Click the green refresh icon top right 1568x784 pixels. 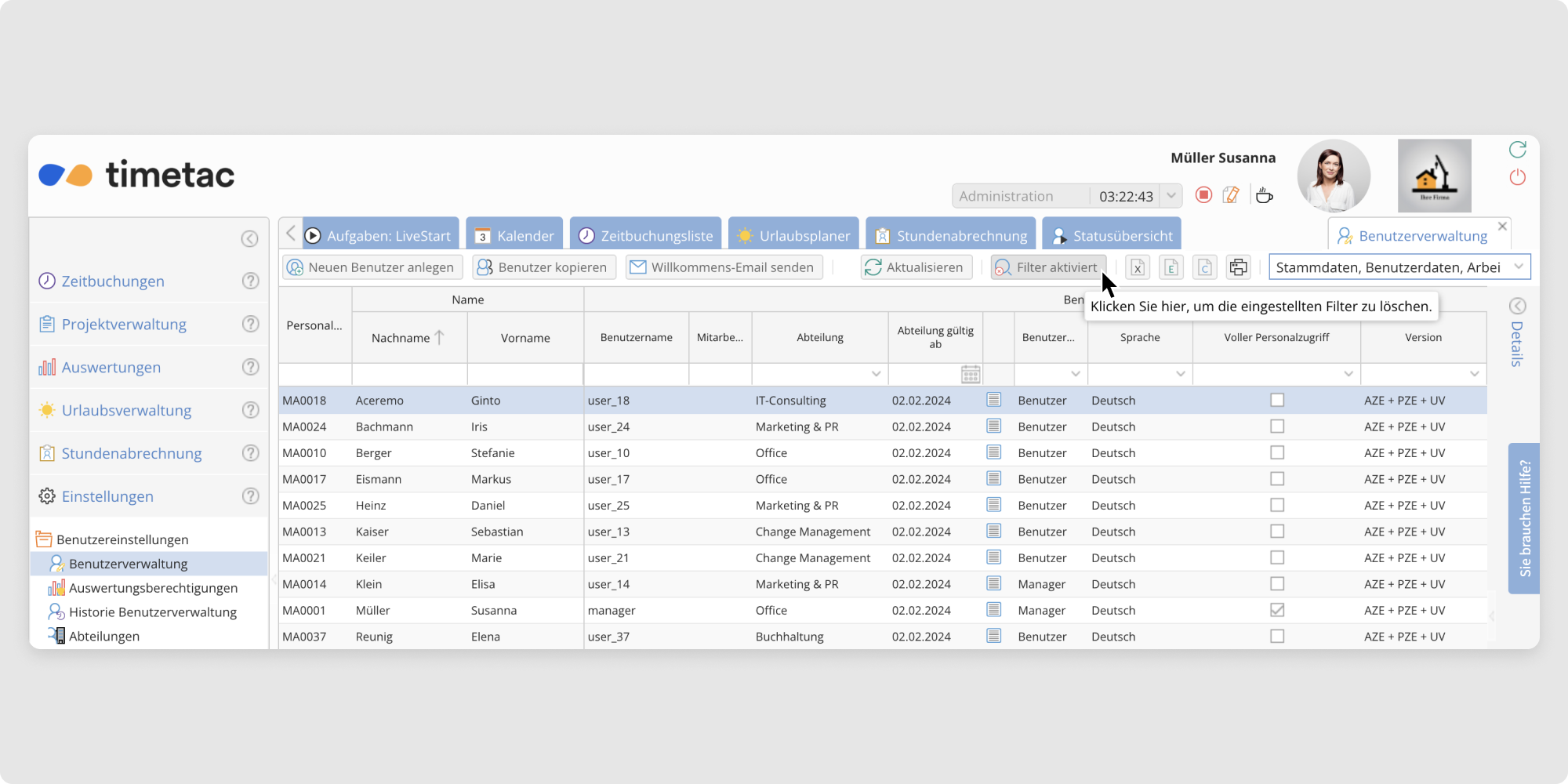pyautogui.click(x=1518, y=149)
